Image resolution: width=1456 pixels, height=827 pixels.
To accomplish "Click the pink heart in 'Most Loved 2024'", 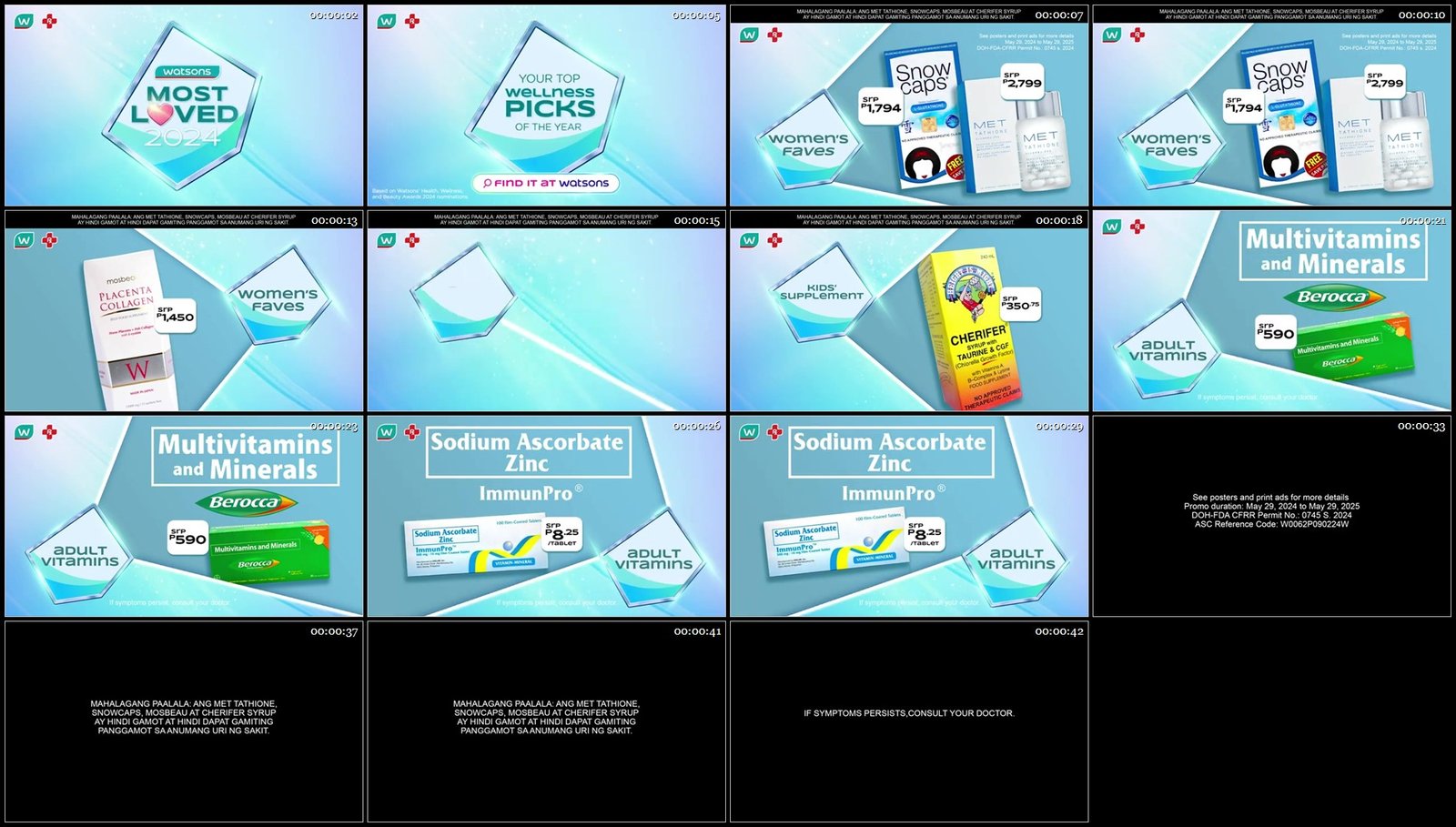I will coord(159,115).
